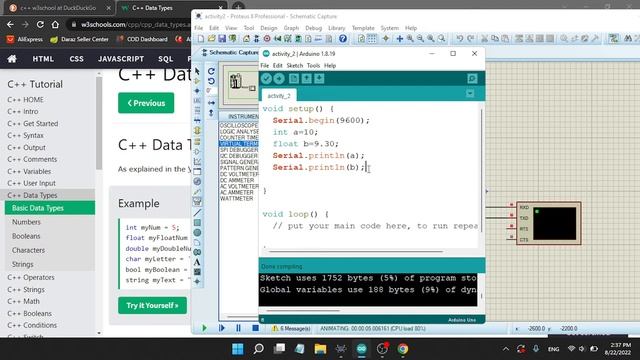Click the blue Help question-mark icon in Proteus
This screenshot has height=360, width=640.
(x=343, y=38)
